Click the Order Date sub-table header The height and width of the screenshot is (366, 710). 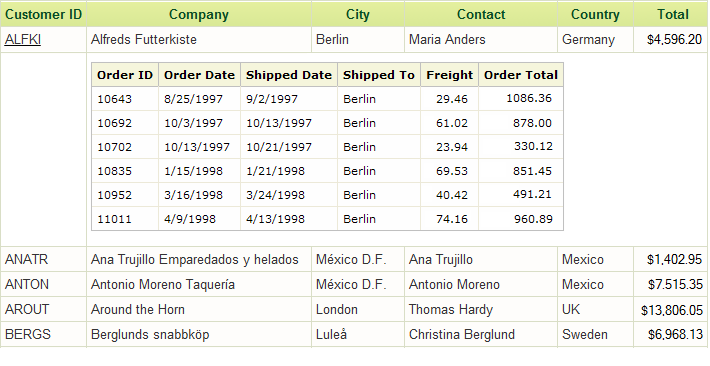pyautogui.click(x=199, y=75)
